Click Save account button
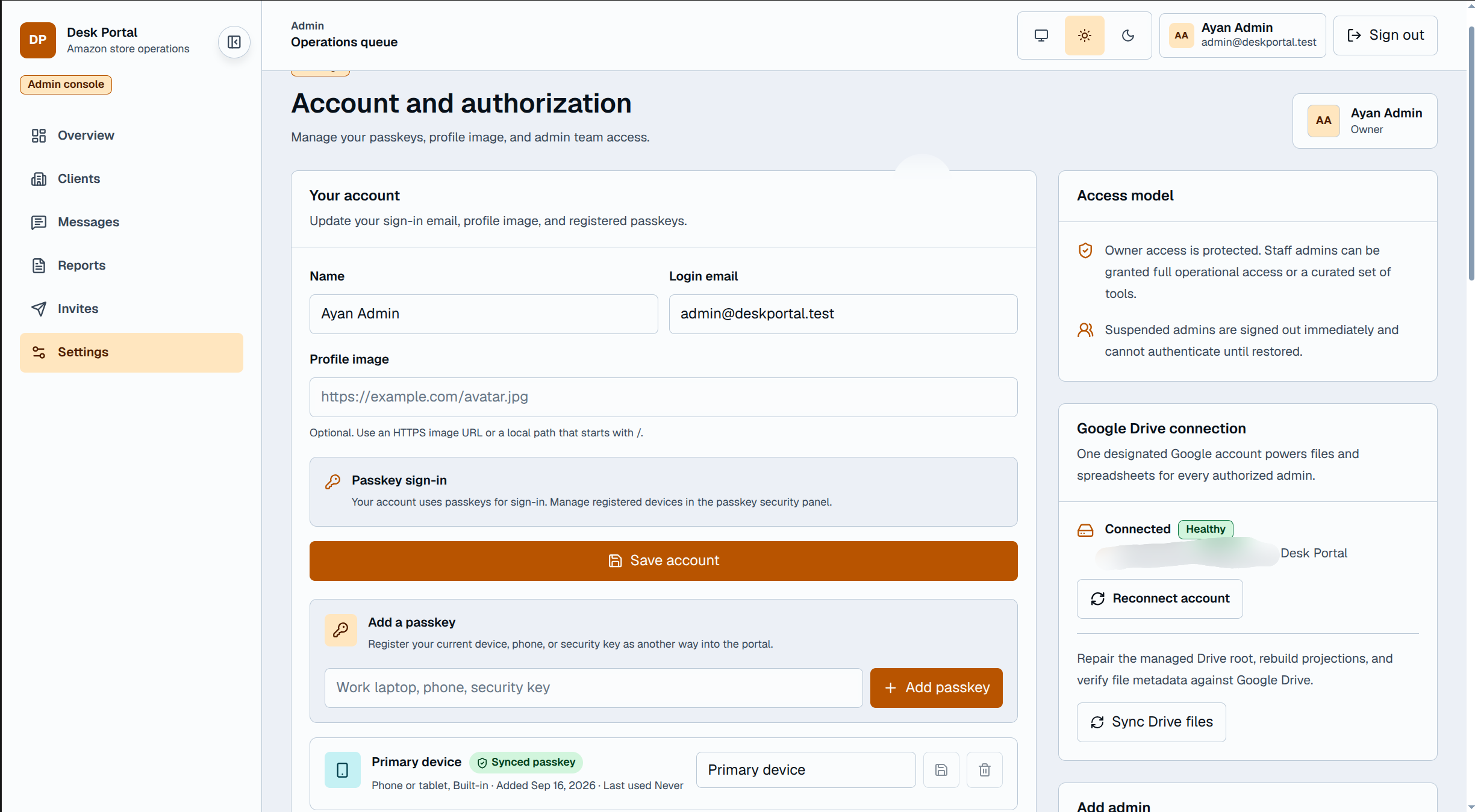The width and height of the screenshot is (1475, 812). point(663,560)
